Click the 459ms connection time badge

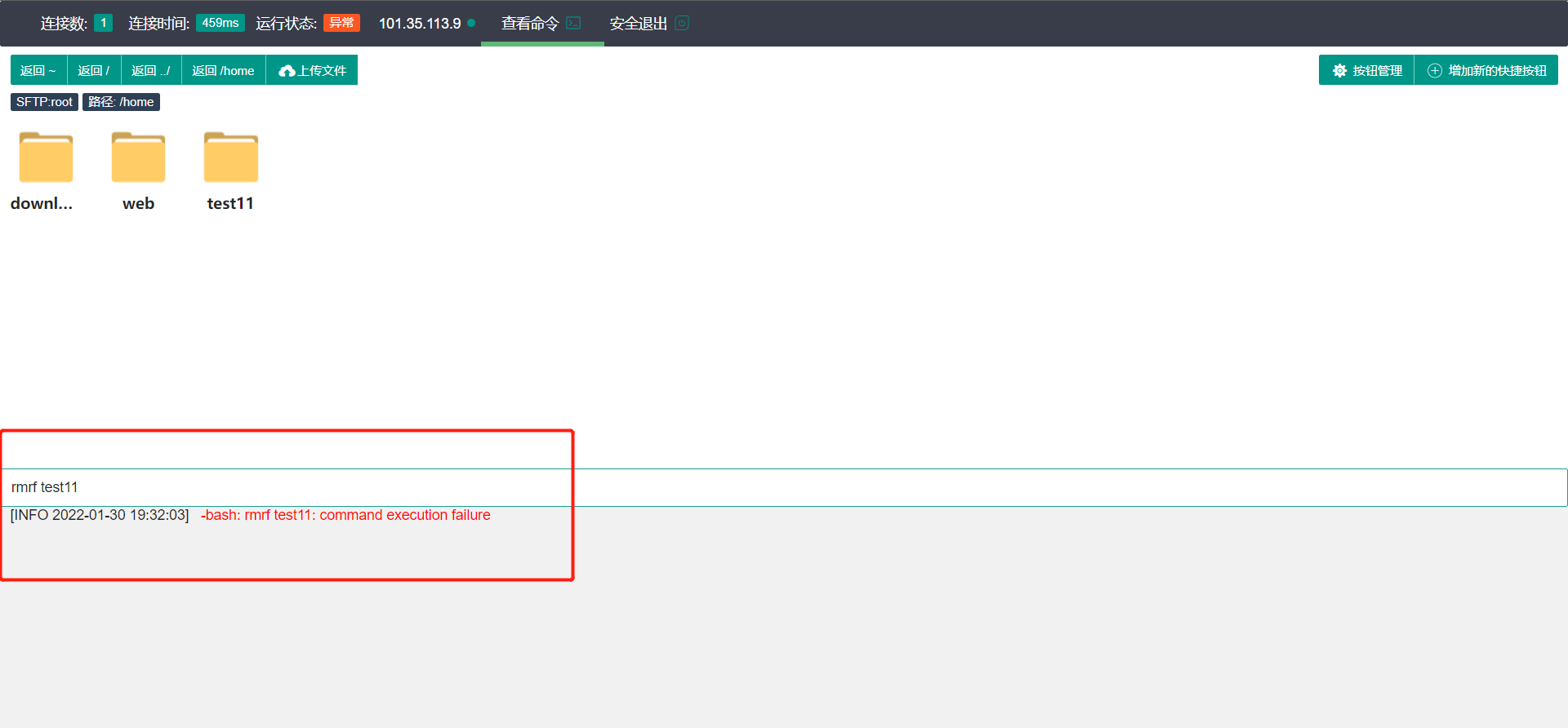[220, 23]
